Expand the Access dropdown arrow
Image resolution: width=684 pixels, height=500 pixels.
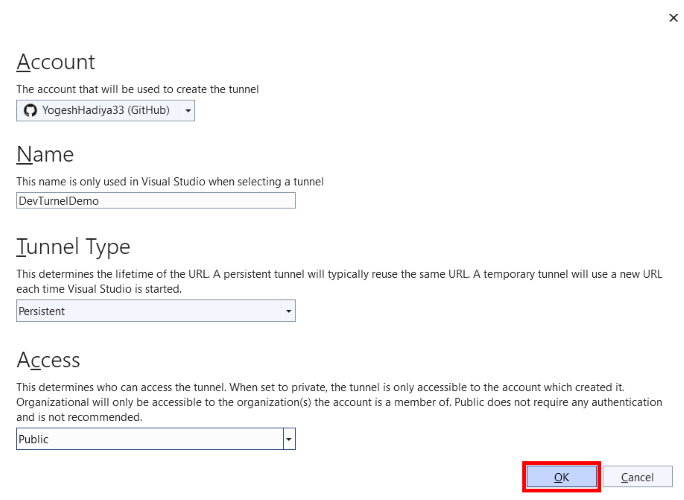point(289,439)
